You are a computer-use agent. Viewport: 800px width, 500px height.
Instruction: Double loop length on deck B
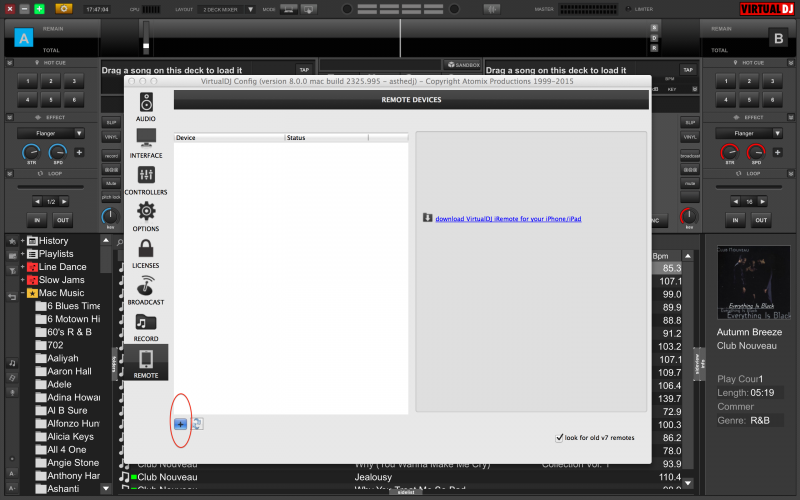click(x=762, y=202)
